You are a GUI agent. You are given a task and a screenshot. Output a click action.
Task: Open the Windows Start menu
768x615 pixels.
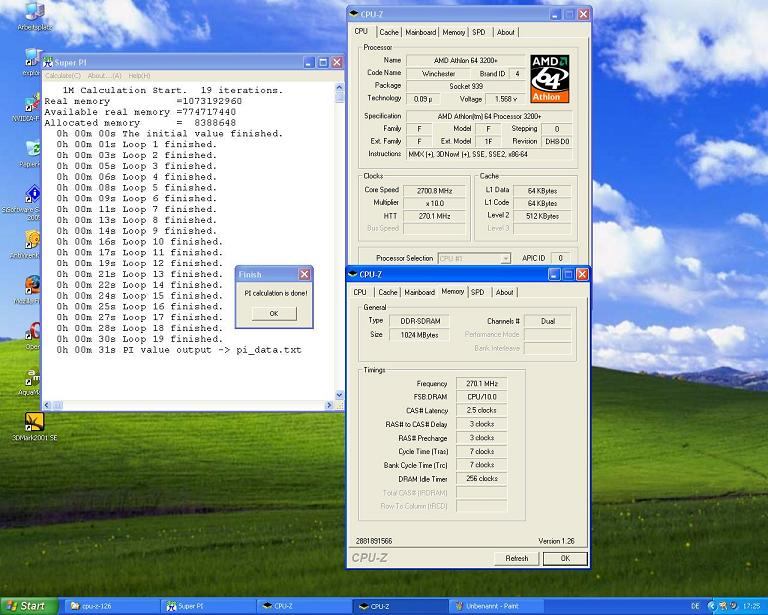pos(28,606)
